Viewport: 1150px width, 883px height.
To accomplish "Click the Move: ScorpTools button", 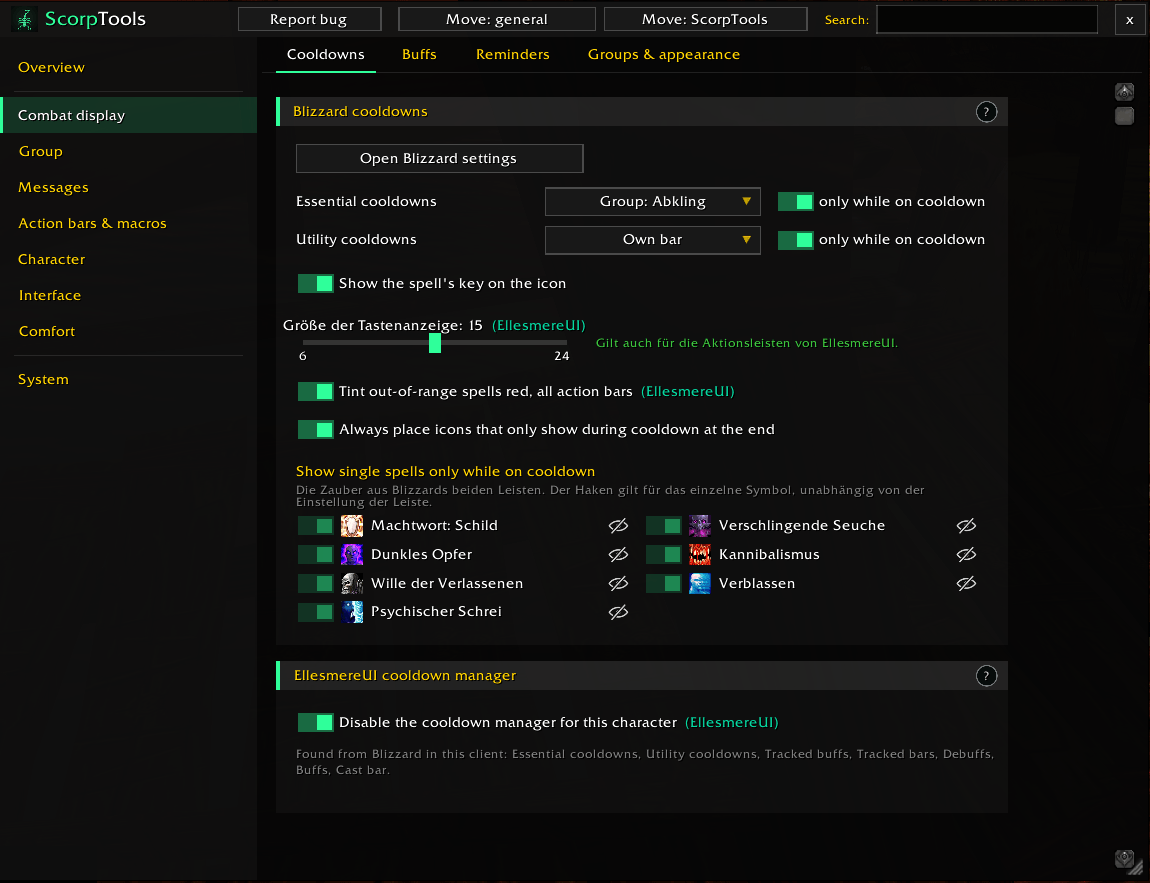I will coord(706,20).
